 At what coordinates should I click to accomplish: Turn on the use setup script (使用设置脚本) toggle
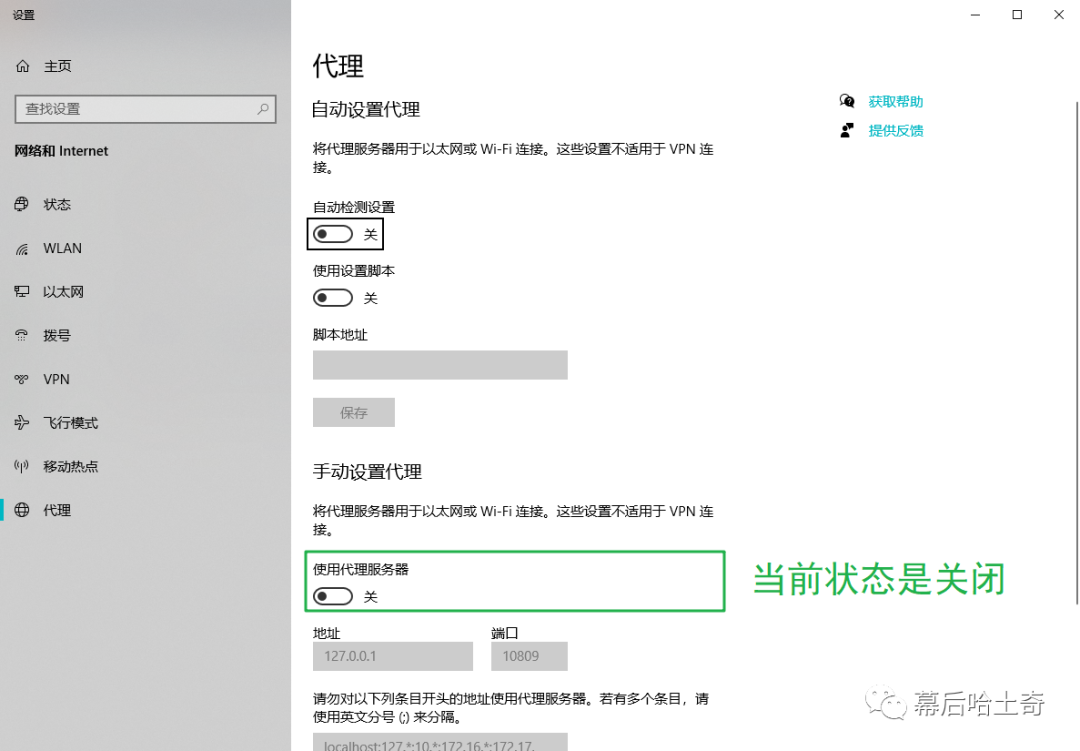coord(333,298)
